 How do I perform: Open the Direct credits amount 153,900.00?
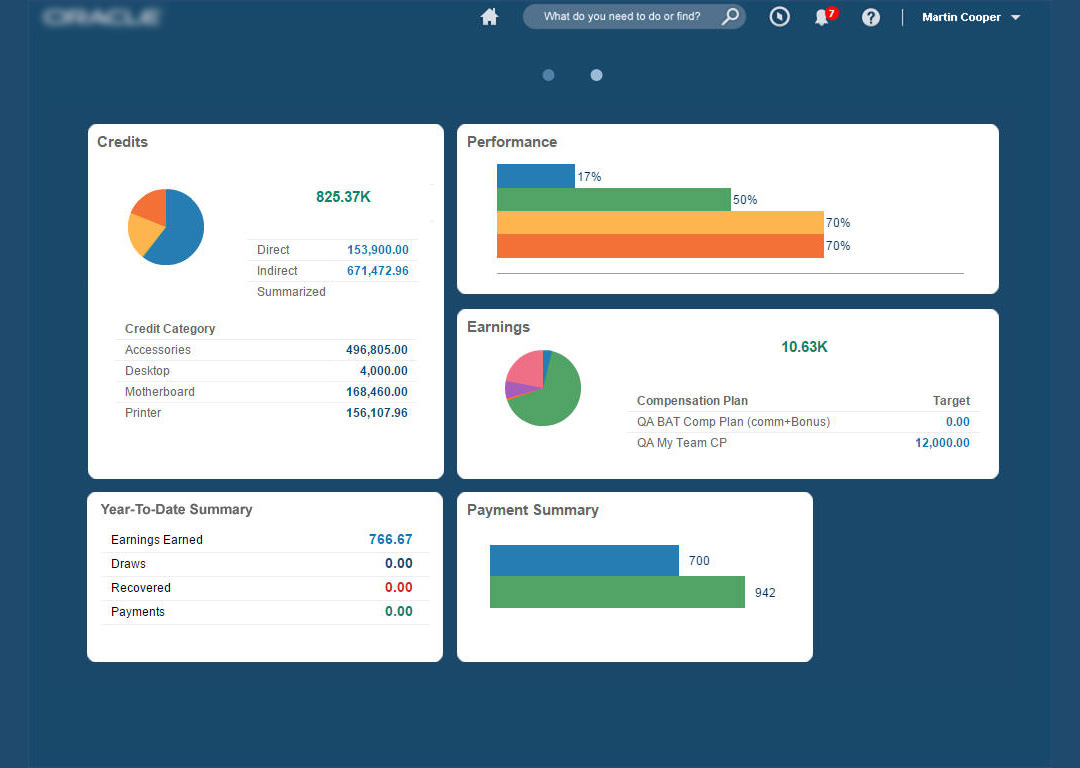tap(377, 250)
